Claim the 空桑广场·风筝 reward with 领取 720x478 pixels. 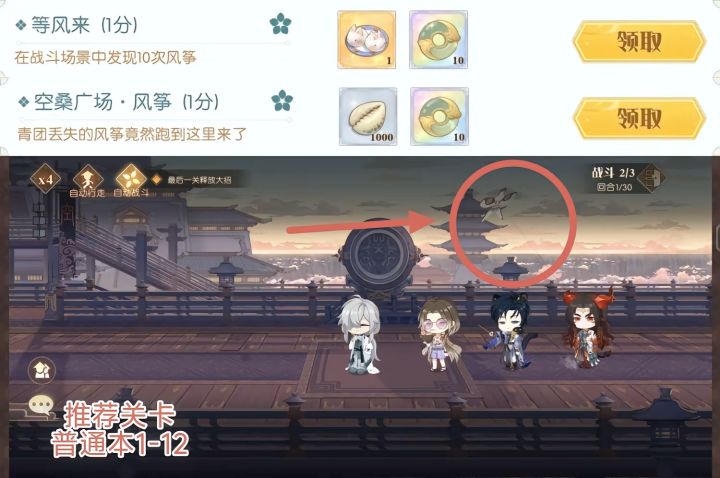pyautogui.click(x=639, y=118)
